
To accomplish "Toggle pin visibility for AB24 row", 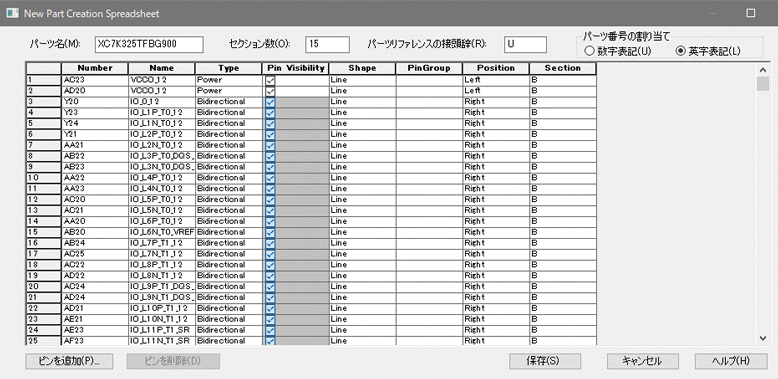I will click(x=270, y=243).
